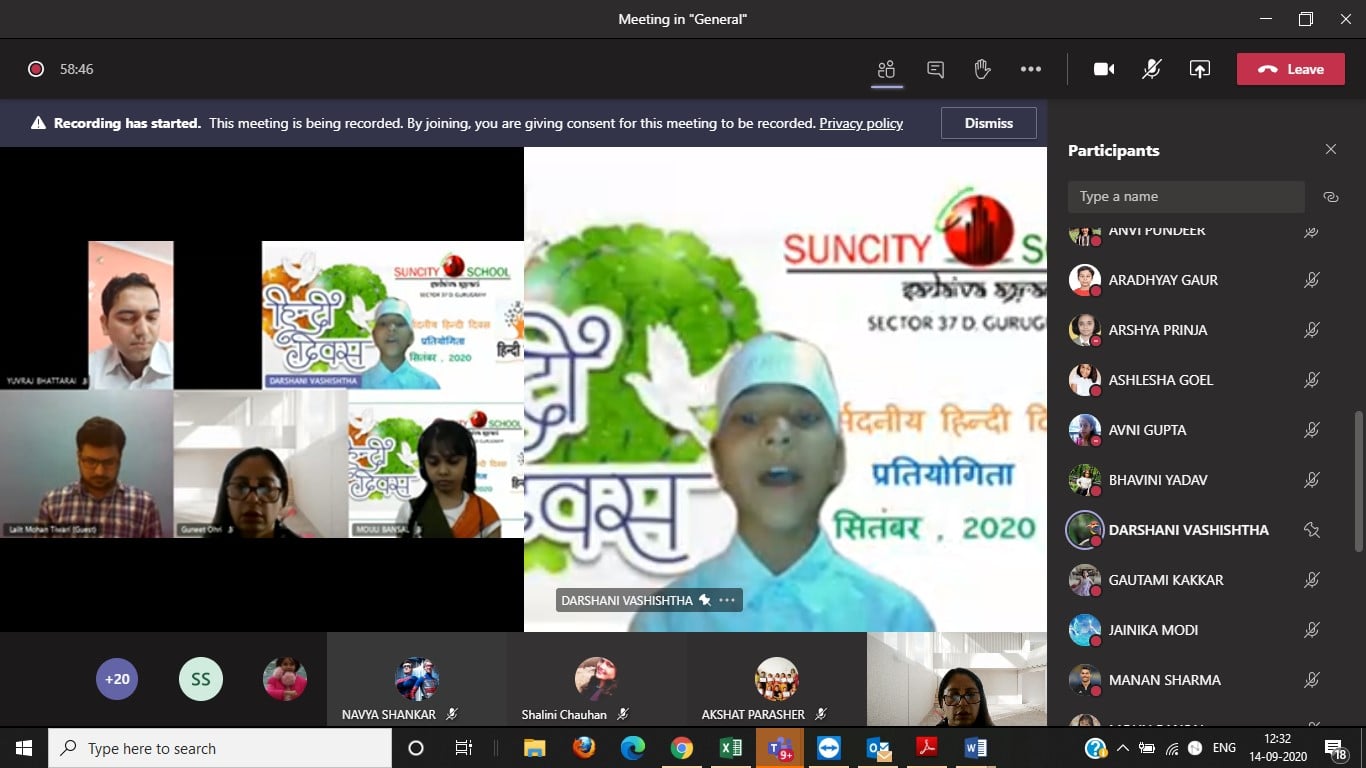The height and width of the screenshot is (768, 1366).
Task: Click the pin icon beside Darshani Vashishtha
Action: pyautogui.click(x=1311, y=530)
